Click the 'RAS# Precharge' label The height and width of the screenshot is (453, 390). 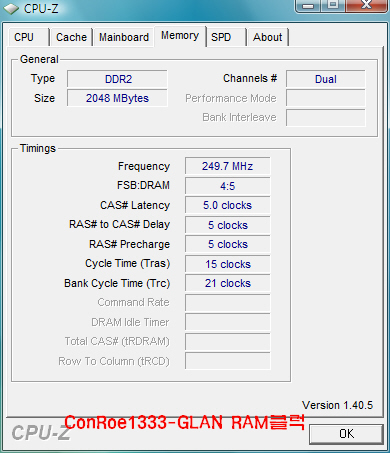129,244
